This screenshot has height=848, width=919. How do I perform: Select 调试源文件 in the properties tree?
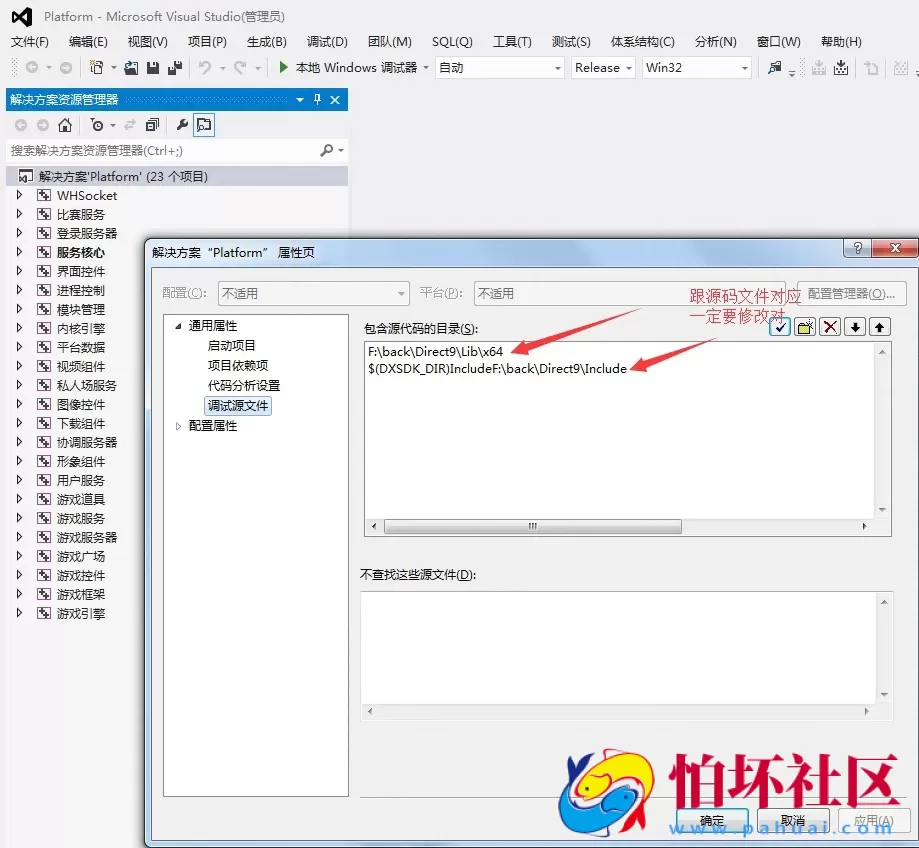[237, 404]
